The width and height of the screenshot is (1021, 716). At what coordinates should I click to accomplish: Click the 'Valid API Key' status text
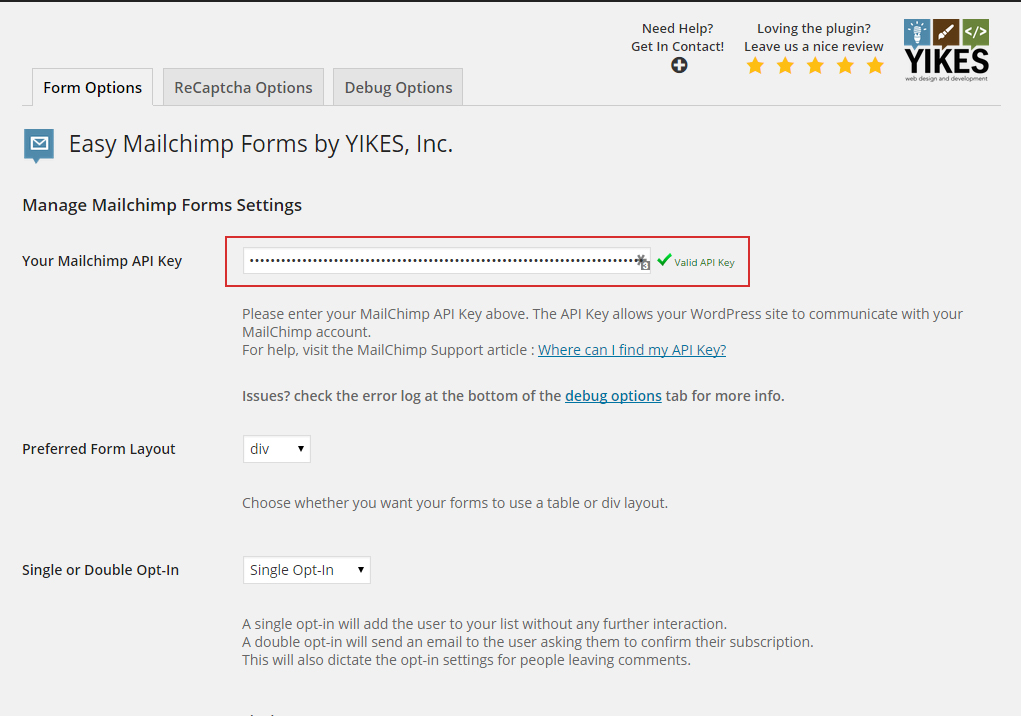[x=705, y=262]
